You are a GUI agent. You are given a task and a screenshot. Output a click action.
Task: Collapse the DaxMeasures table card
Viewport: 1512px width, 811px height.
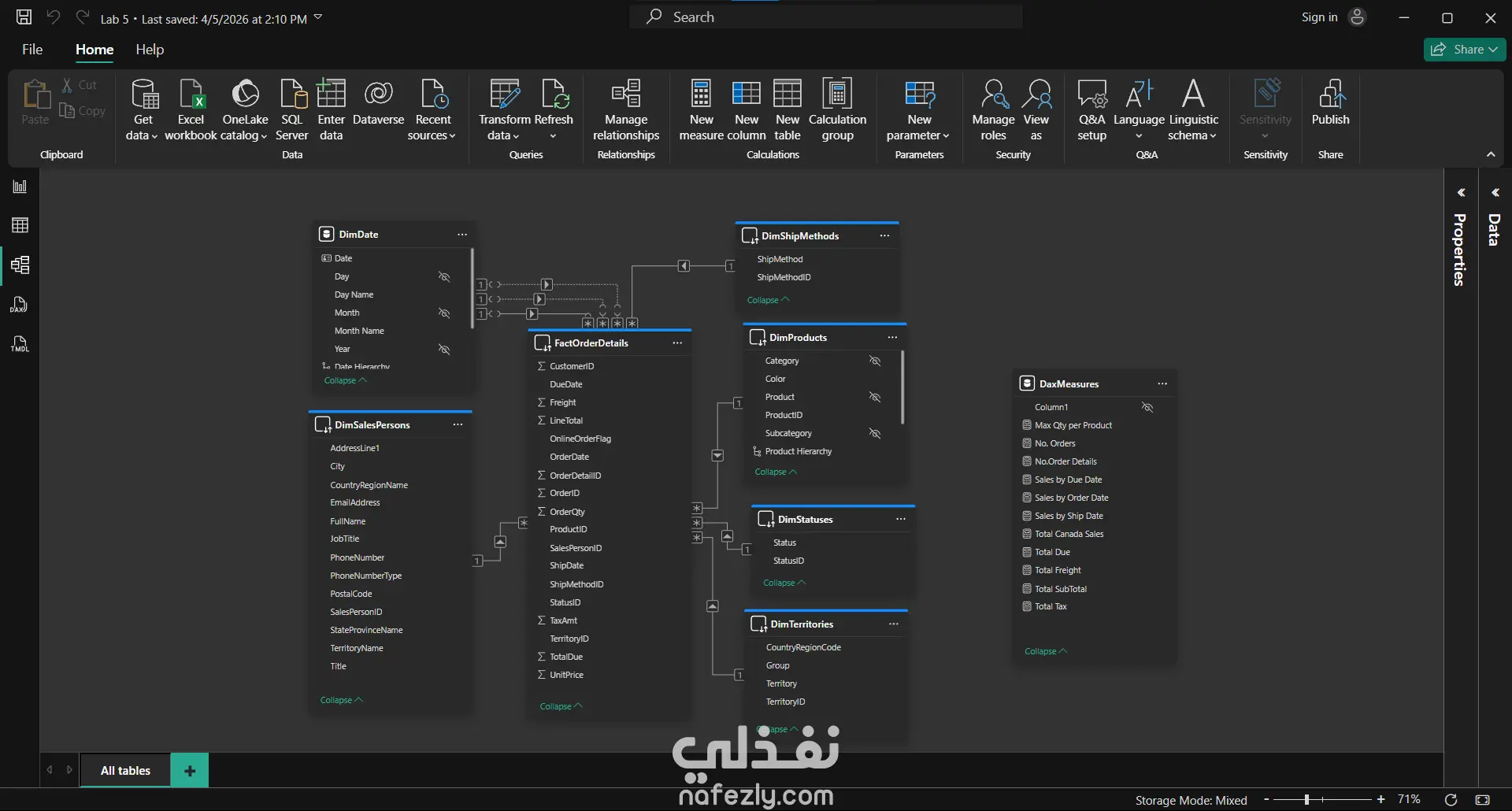click(x=1046, y=651)
